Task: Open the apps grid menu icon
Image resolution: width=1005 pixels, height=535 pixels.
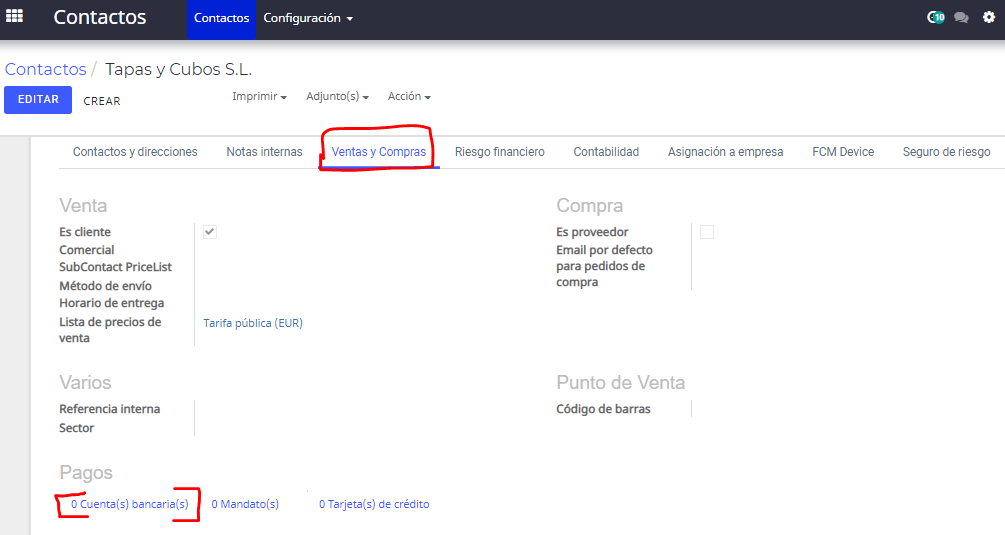Action: coord(14,17)
